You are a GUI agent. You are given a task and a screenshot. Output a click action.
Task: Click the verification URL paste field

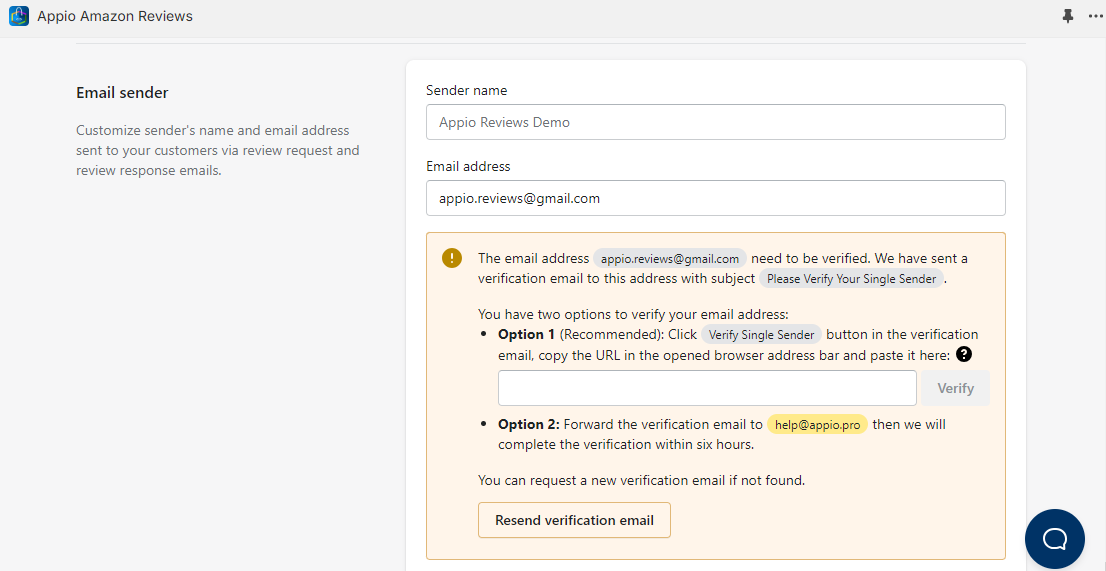(707, 388)
